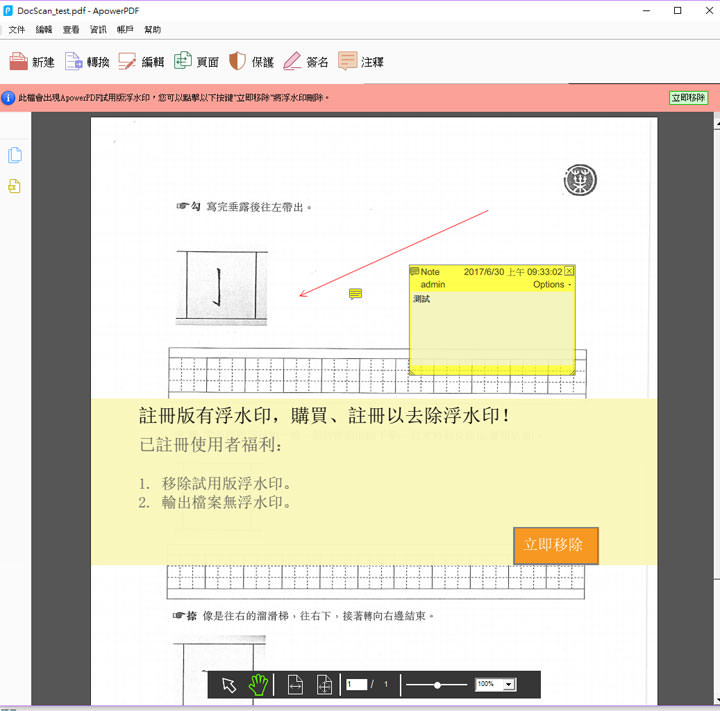Click the text 寫完垂露後往左帶出
Screen dimensions: 720x711
[255, 207]
